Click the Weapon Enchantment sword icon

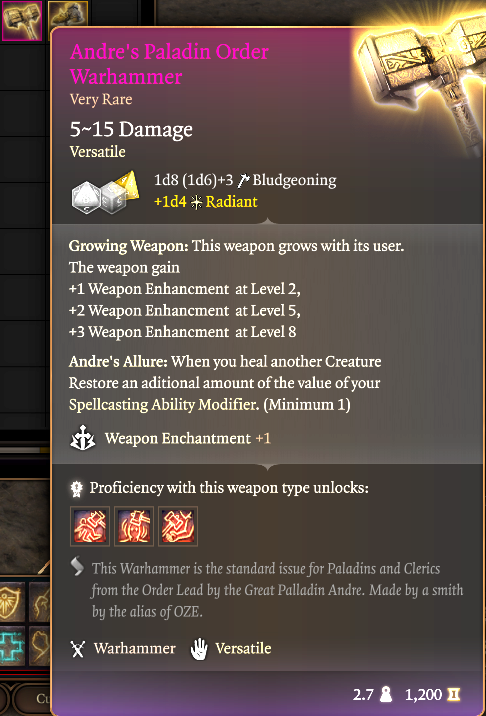83,439
